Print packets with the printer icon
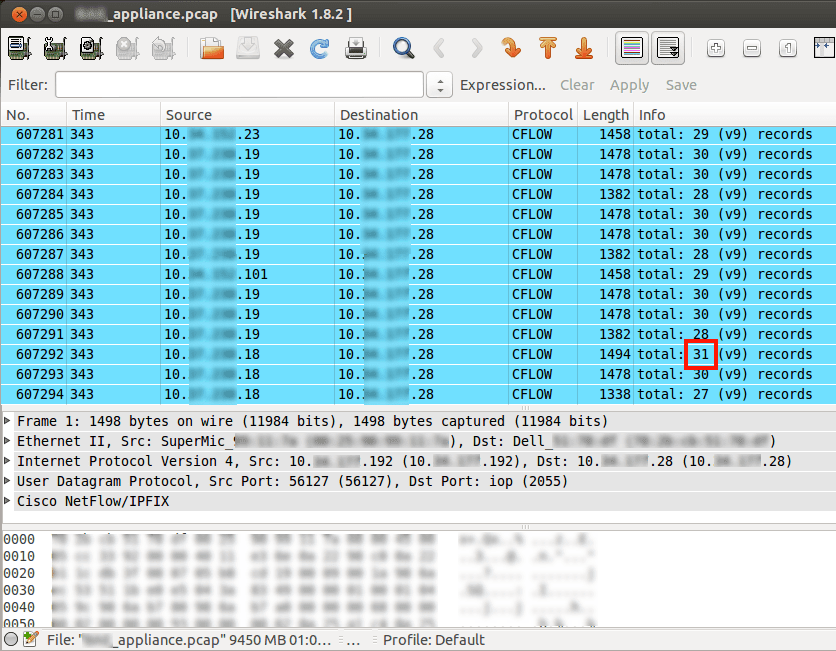836x651 pixels. pyautogui.click(x=356, y=48)
